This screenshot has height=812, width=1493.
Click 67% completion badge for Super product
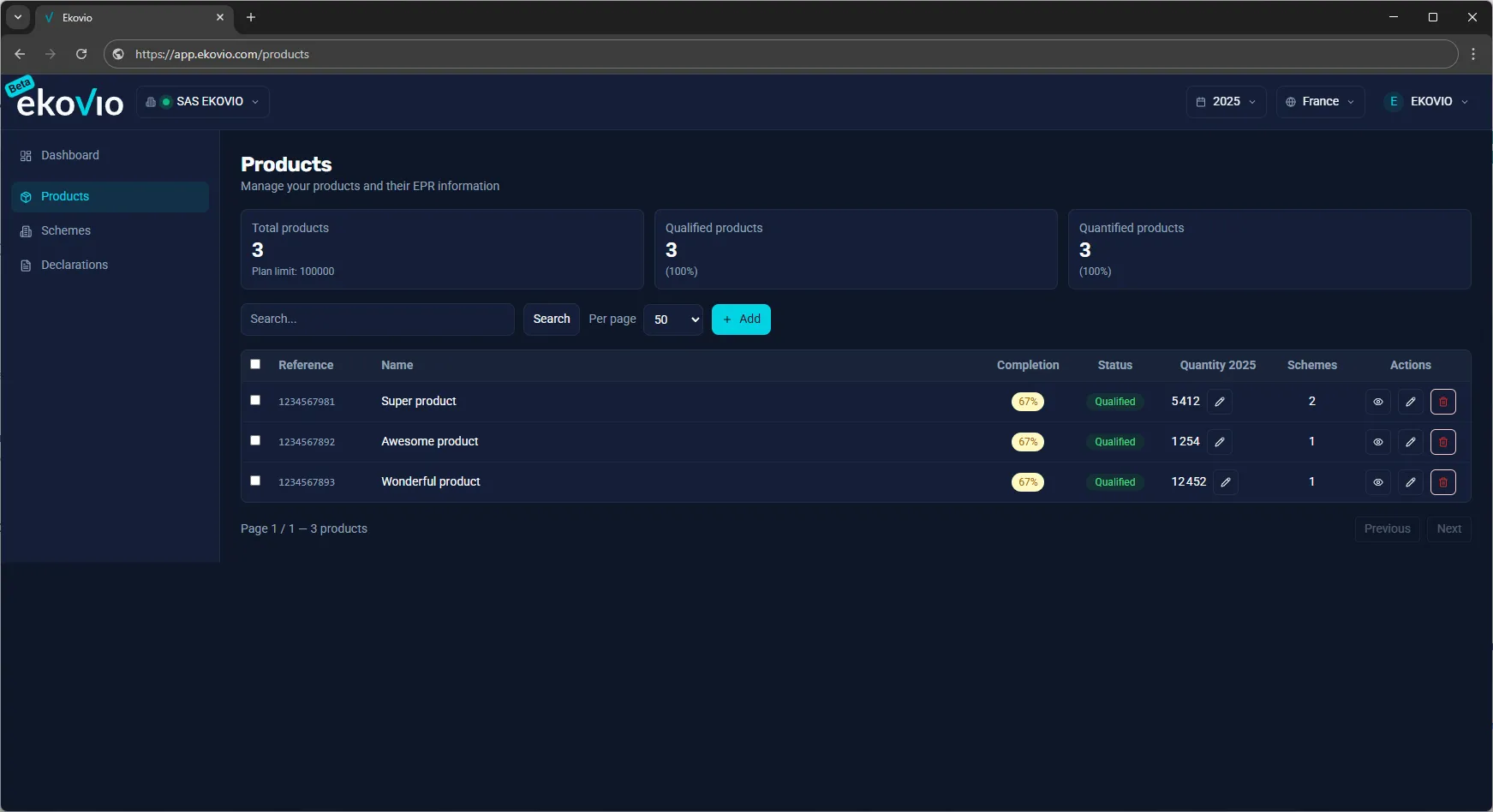click(1028, 402)
